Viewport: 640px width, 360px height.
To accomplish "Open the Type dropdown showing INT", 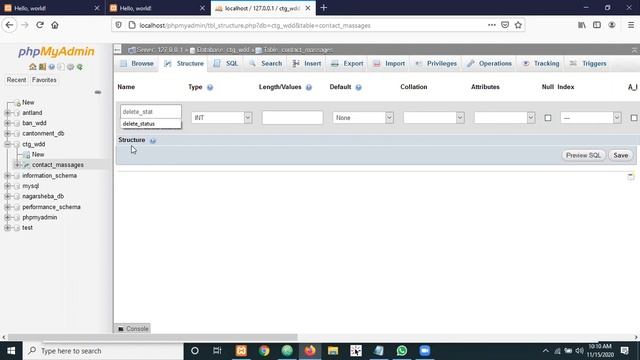I will pyautogui.click(x=222, y=118).
